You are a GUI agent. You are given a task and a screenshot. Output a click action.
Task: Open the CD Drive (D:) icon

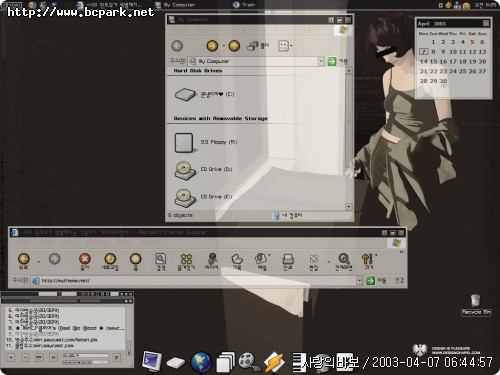click(x=185, y=171)
